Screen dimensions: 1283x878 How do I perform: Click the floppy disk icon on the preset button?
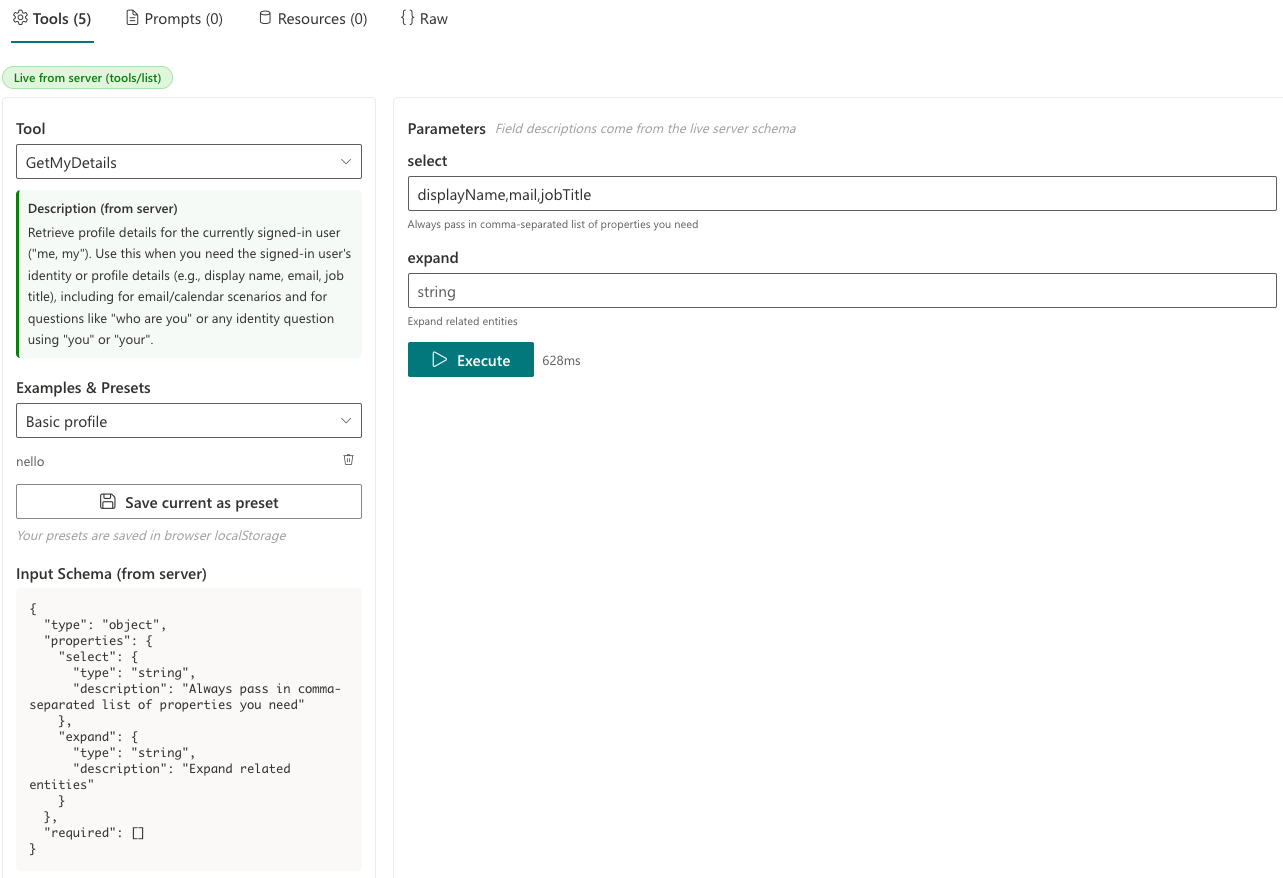click(108, 501)
